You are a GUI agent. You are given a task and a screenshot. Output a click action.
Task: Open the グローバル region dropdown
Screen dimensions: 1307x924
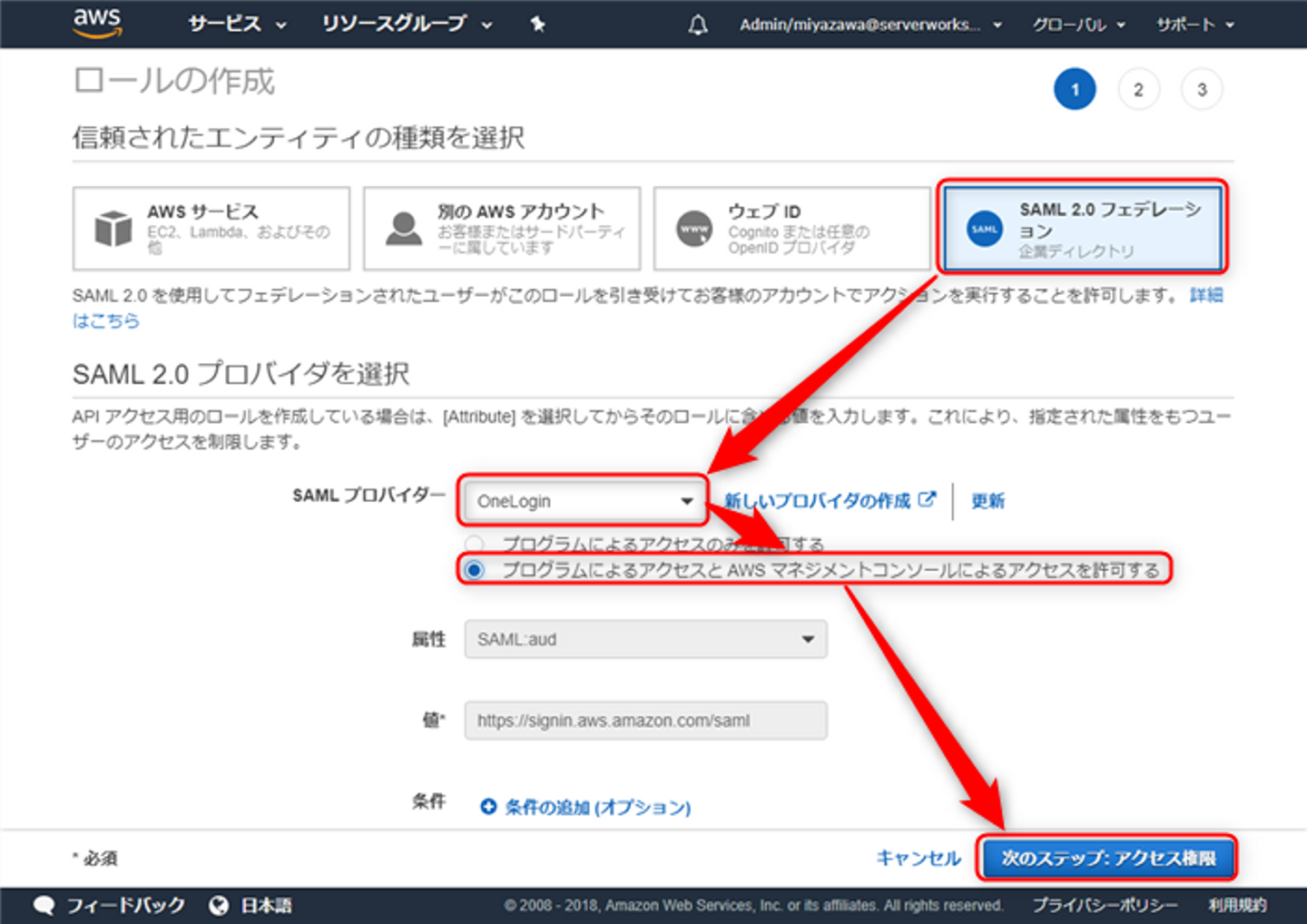coord(1078,25)
